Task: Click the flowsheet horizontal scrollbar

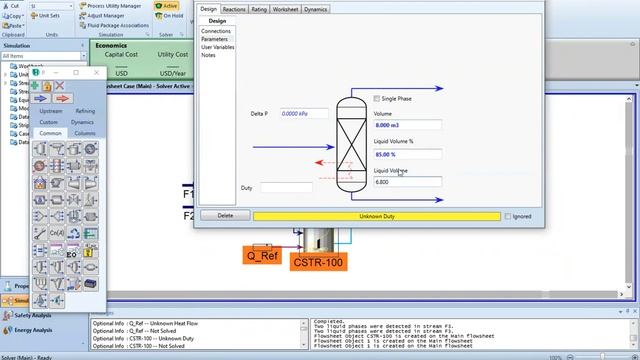Action: (363, 294)
